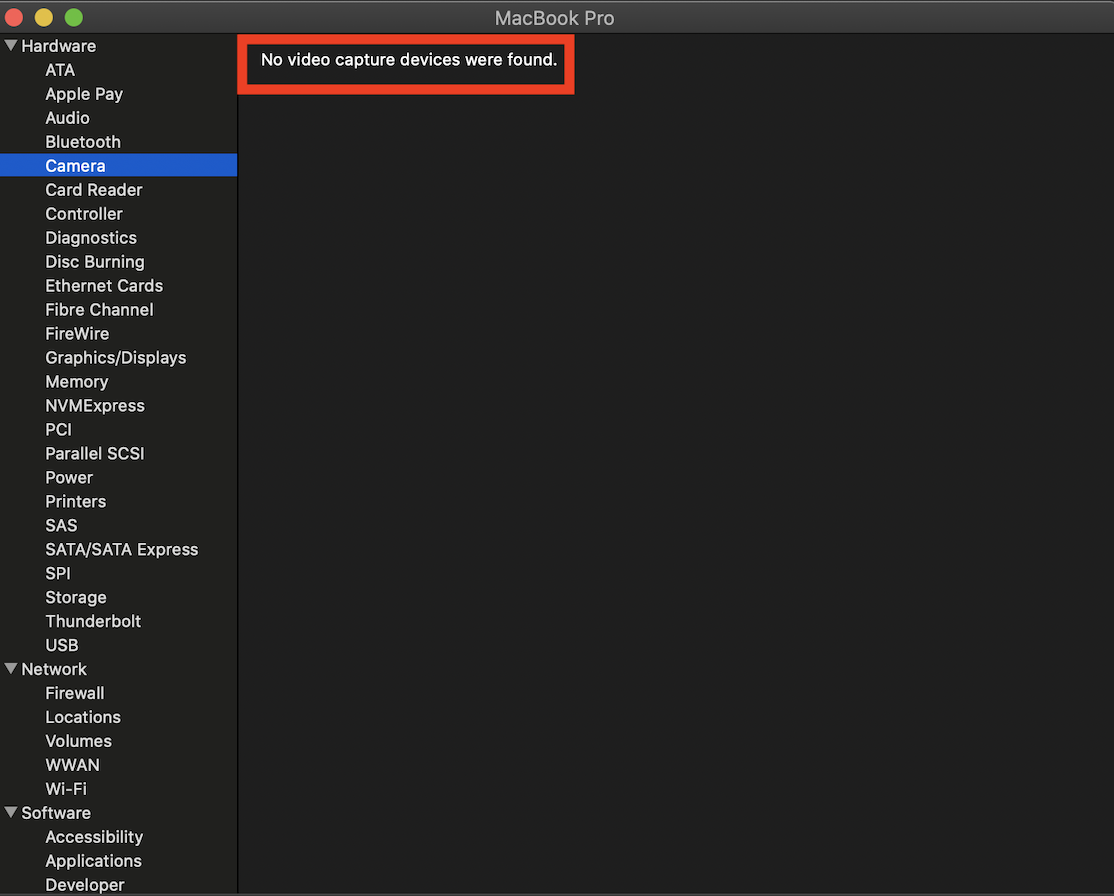This screenshot has height=896, width=1114.
Task: Open Graphics/Displays details
Action: coord(116,357)
